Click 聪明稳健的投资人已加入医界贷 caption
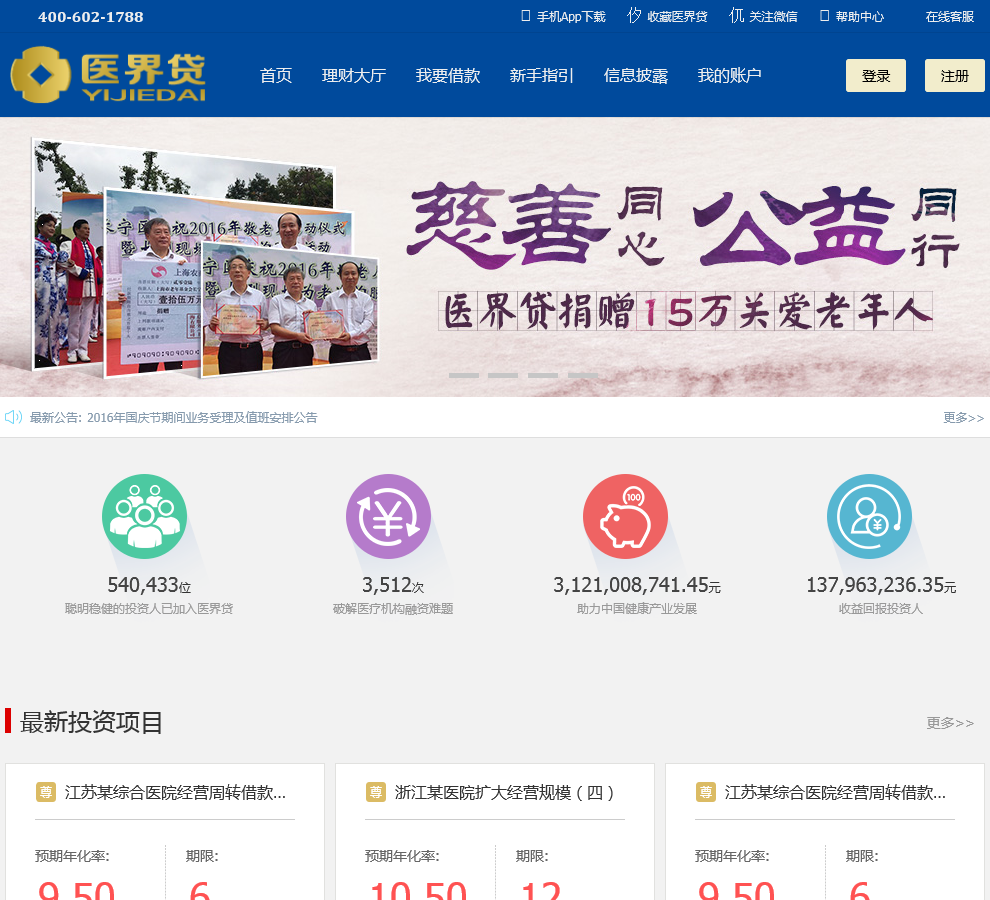 click(x=149, y=608)
